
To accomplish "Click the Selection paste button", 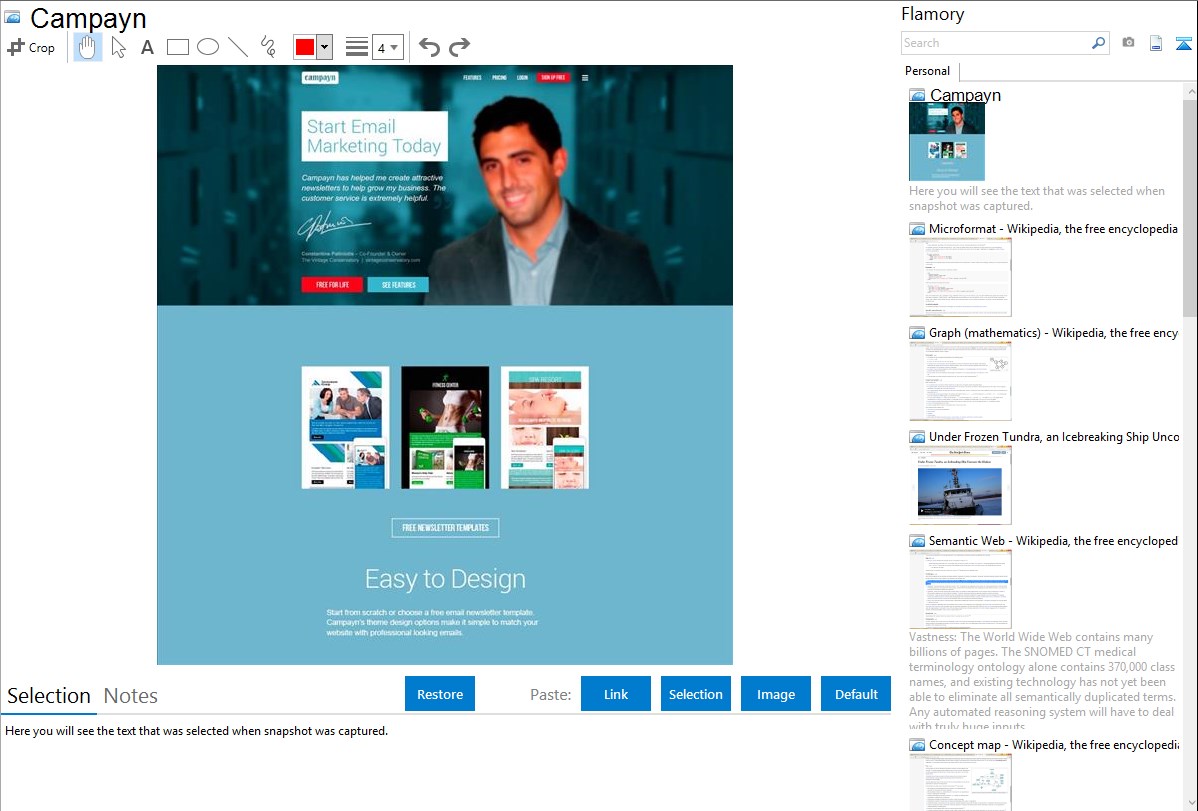I will click(x=696, y=694).
